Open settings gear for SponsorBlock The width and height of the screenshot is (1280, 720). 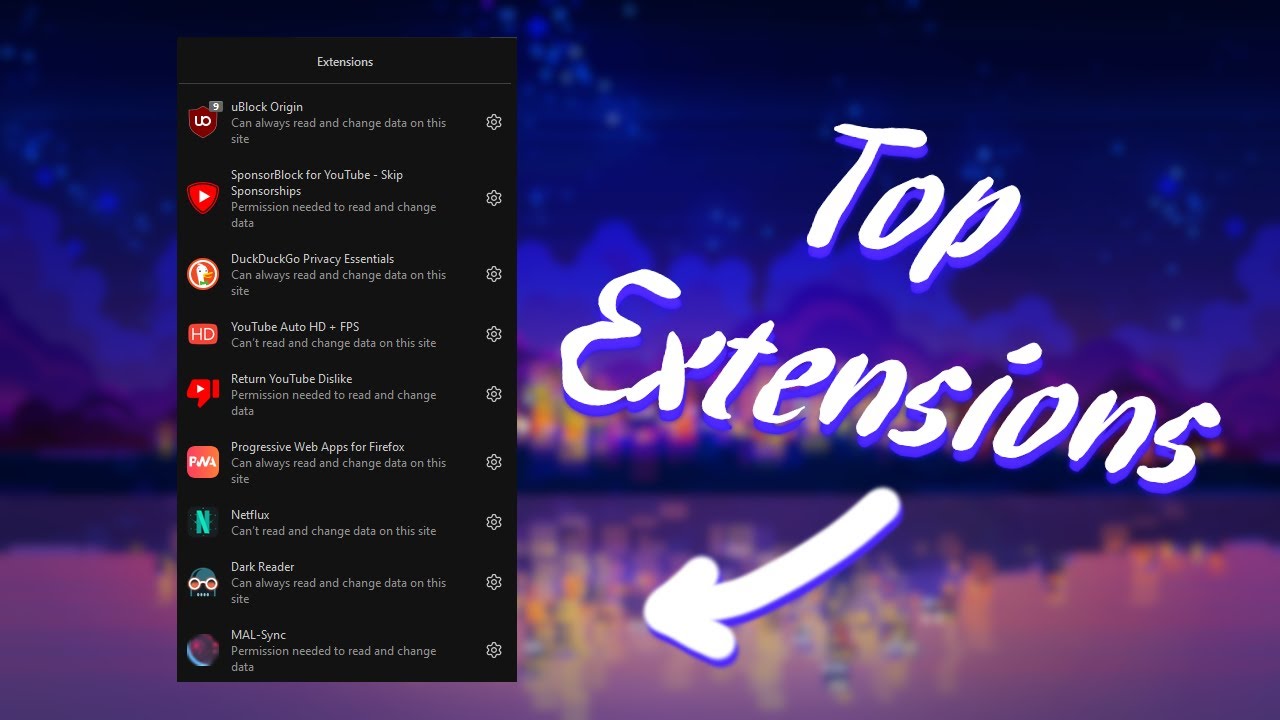[x=494, y=198]
